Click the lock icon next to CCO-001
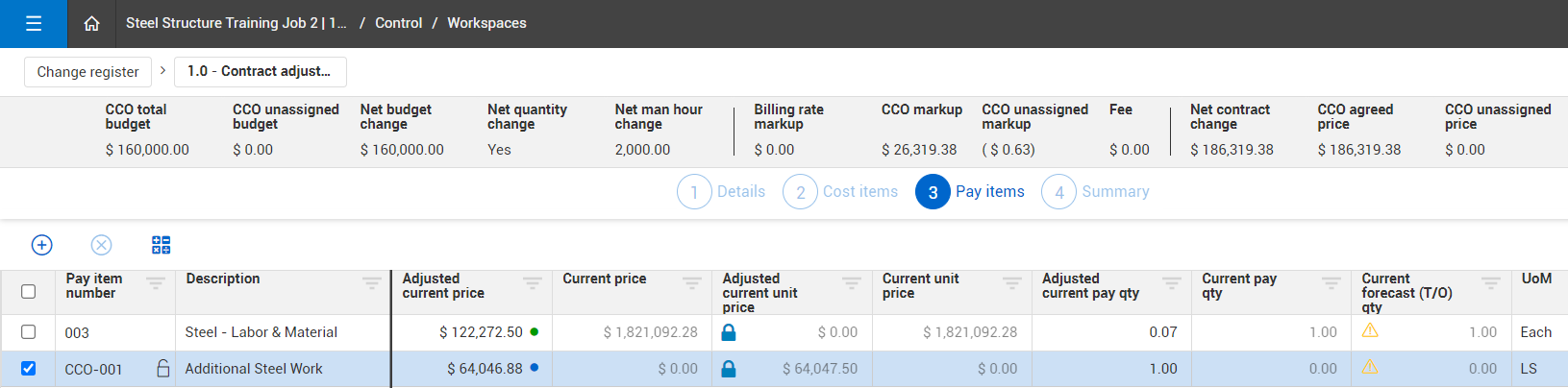Viewport: 1568px width, 388px height. point(163,368)
